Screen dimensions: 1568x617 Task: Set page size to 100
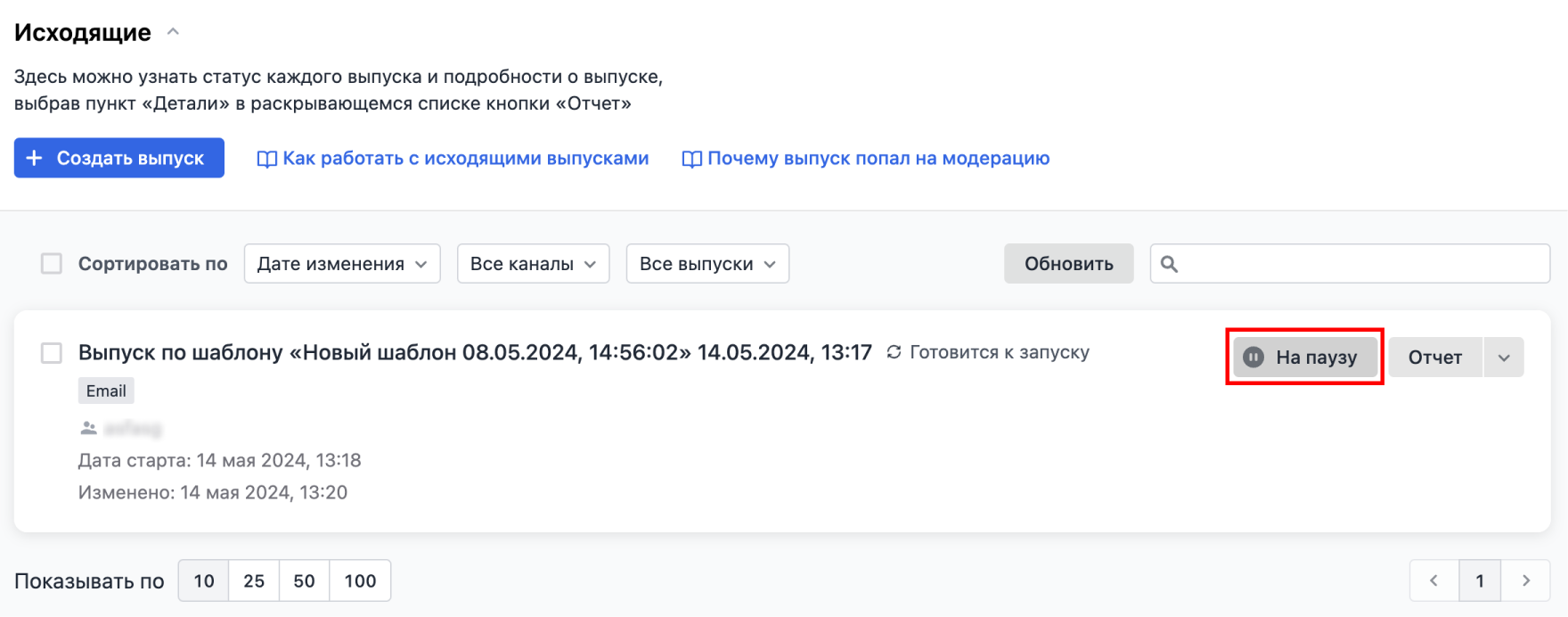360,580
